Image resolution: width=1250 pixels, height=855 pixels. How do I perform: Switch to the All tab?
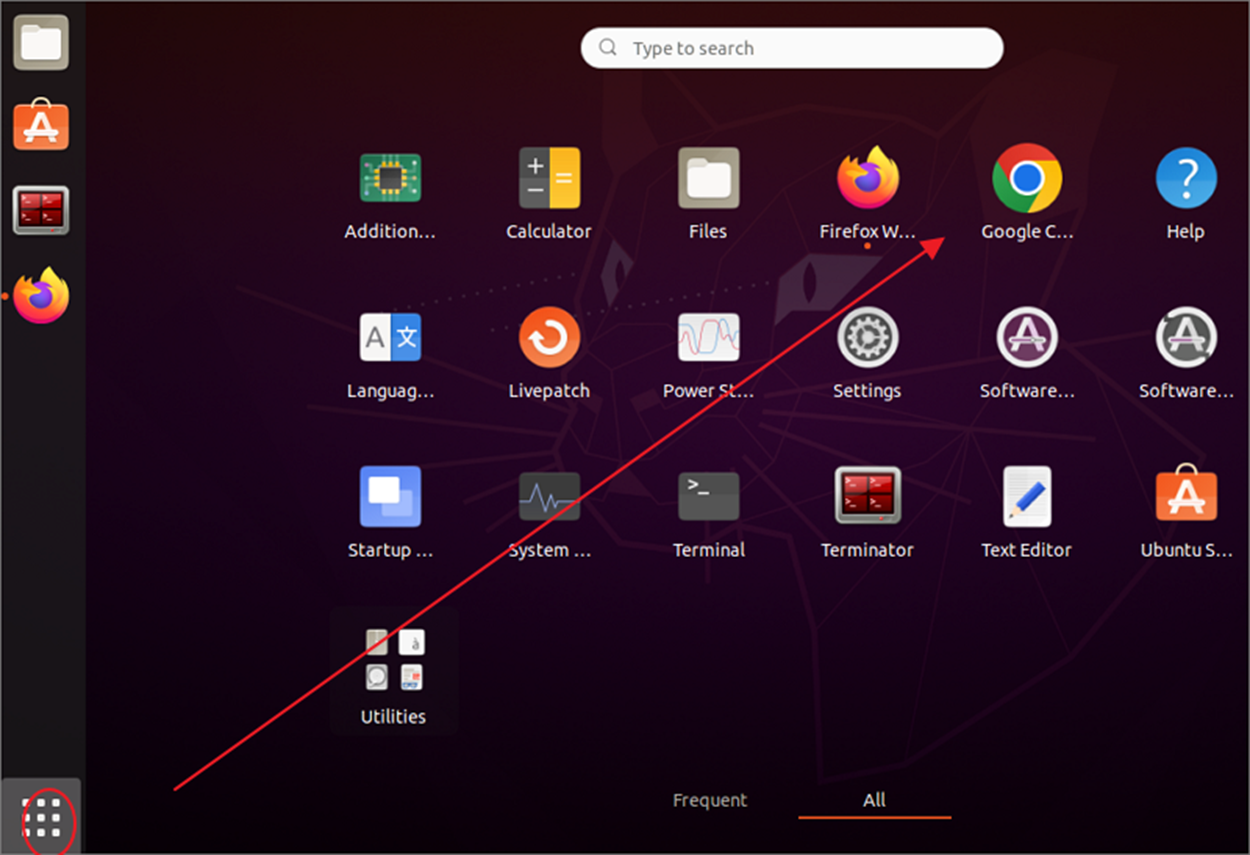[x=874, y=800]
